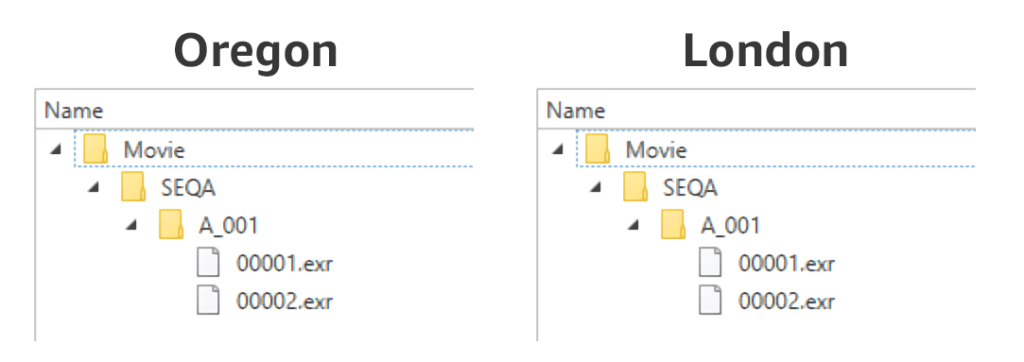The width and height of the screenshot is (1024, 362).
Task: Click the A_001 folder icon under Oregon
Action: point(171,225)
